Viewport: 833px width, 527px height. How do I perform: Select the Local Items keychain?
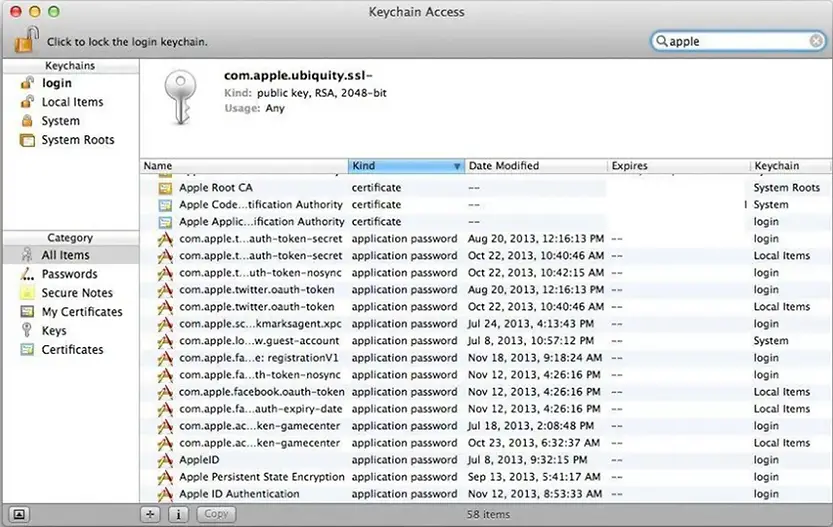pyautogui.click(x=70, y=102)
